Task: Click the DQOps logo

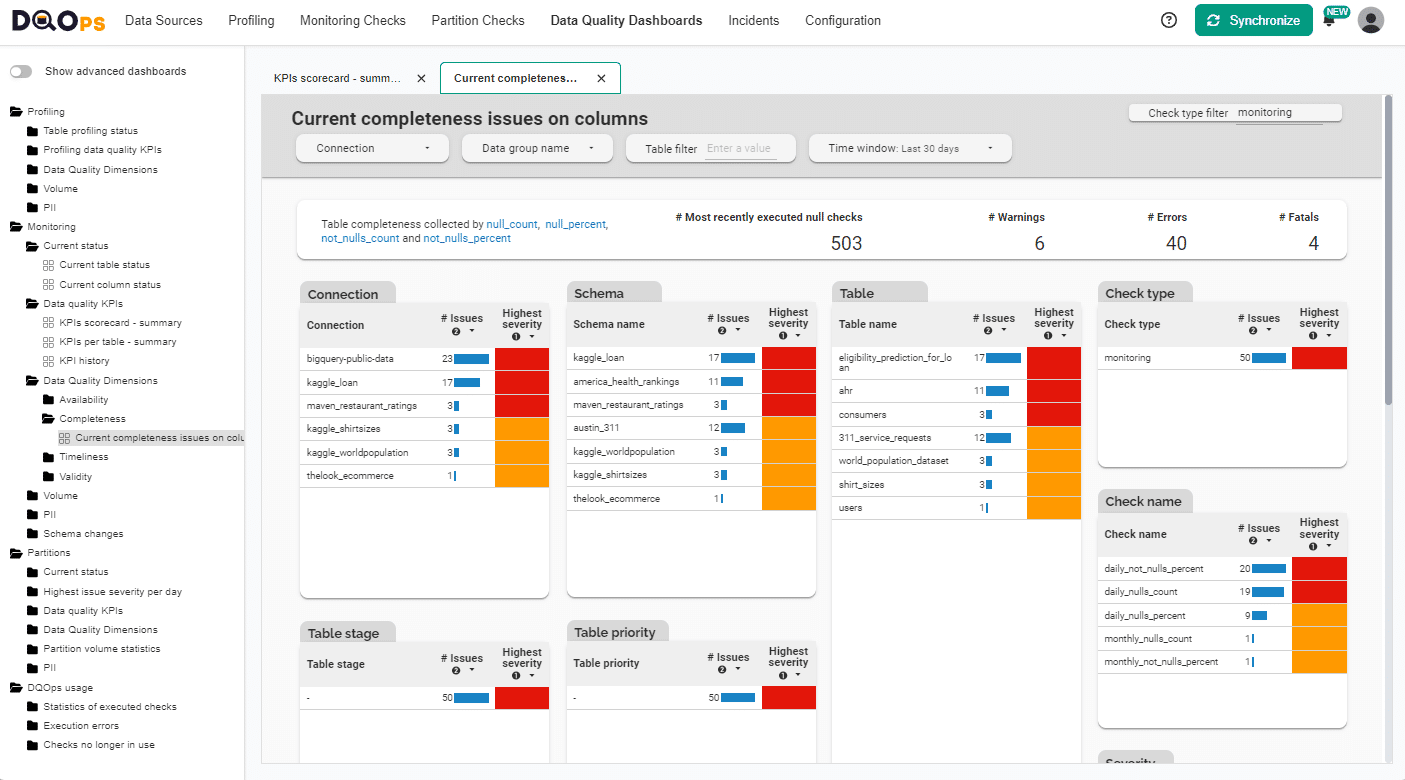Action: 57,21
